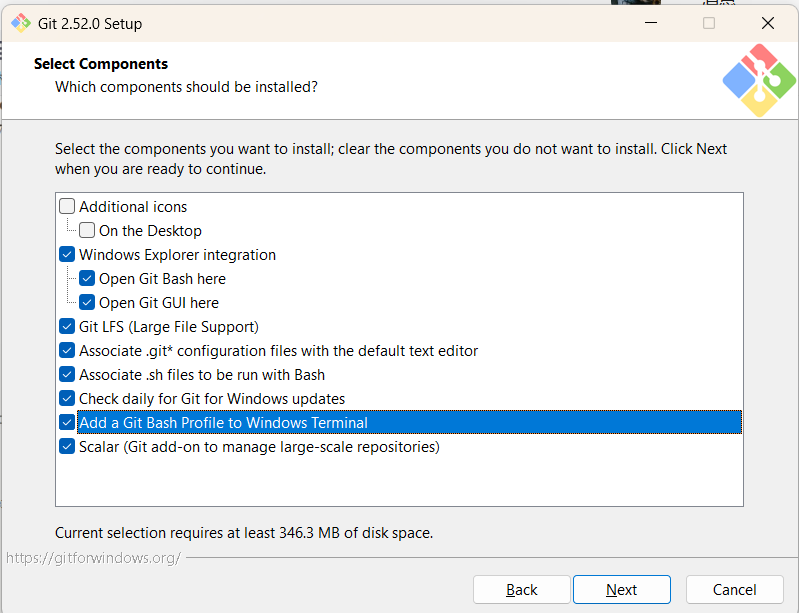Viewport: 799px width, 613px height.
Task: Select 'Git LFS (Large File Support)' text
Action: 169,327
